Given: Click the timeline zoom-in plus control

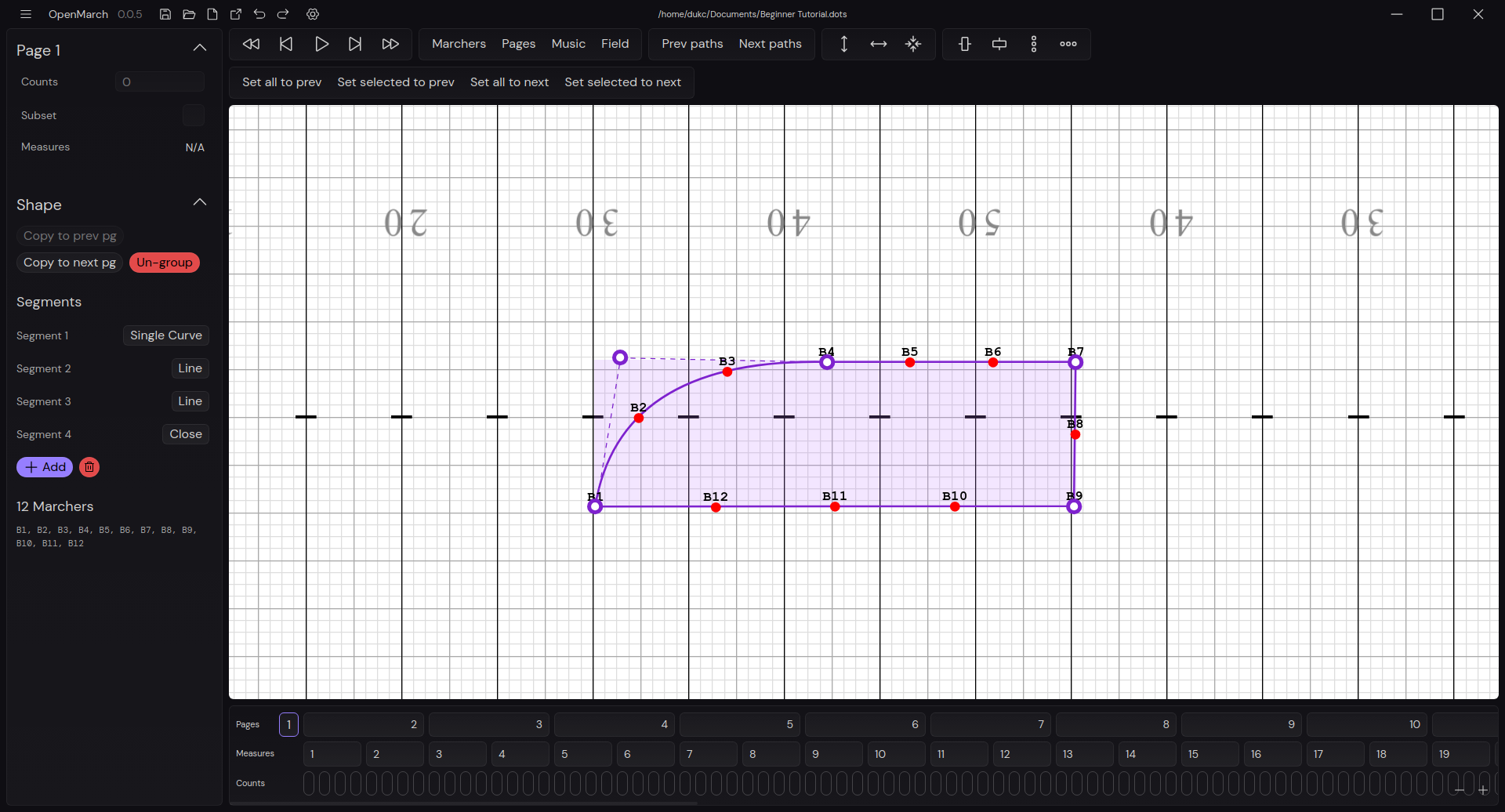Looking at the screenshot, I should pos(1483,790).
